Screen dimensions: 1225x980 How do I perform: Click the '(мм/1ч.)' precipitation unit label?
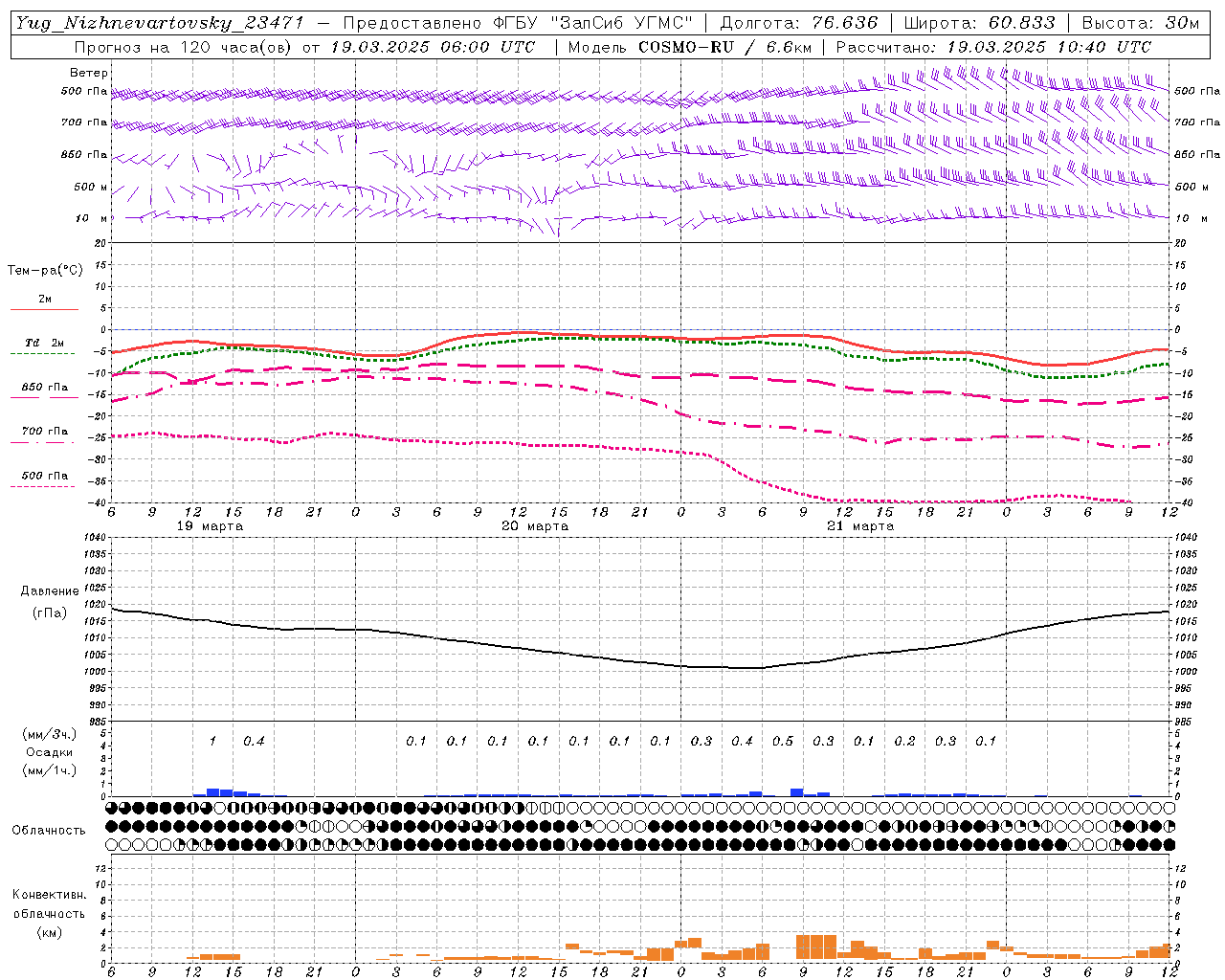pos(48,771)
